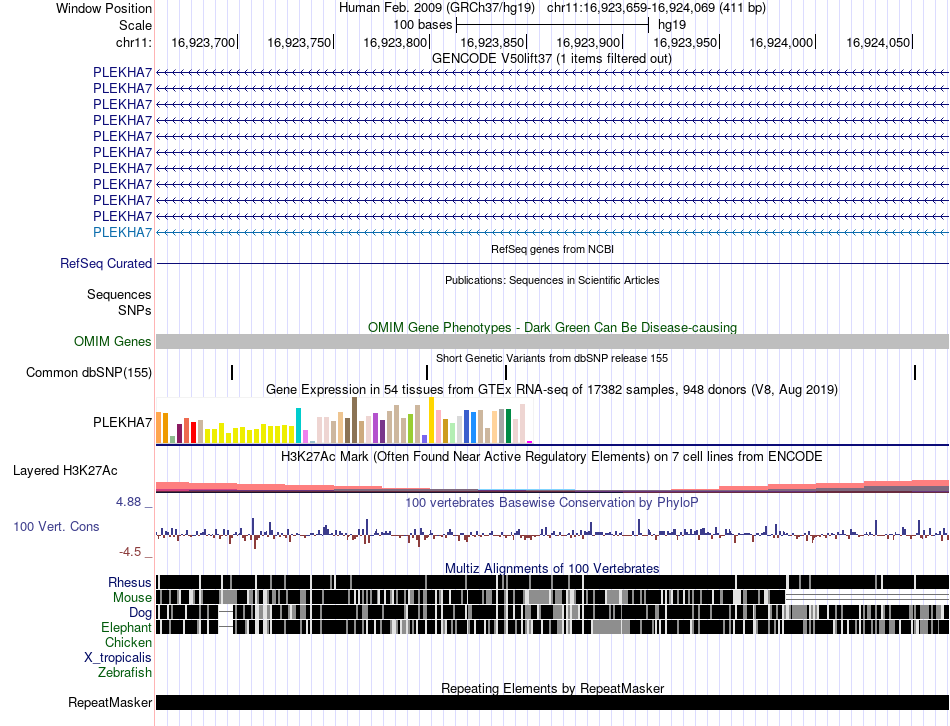Select the RefSeq Curated intron line
The image size is (950, 726).
[553, 264]
